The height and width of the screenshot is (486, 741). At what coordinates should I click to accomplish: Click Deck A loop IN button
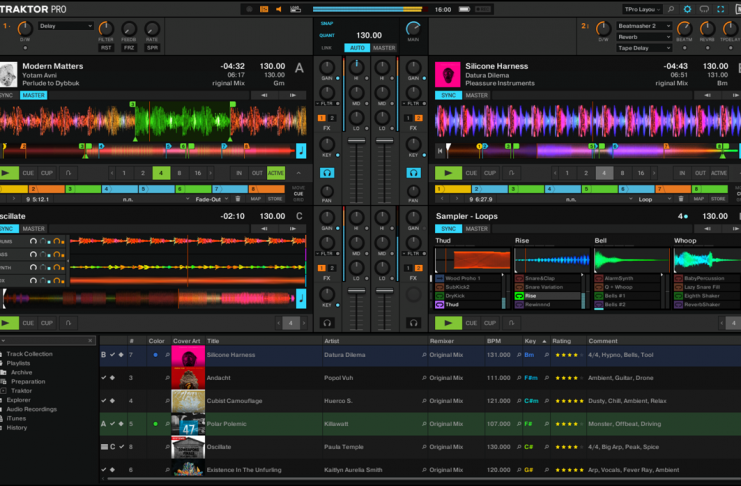pyautogui.click(x=239, y=173)
